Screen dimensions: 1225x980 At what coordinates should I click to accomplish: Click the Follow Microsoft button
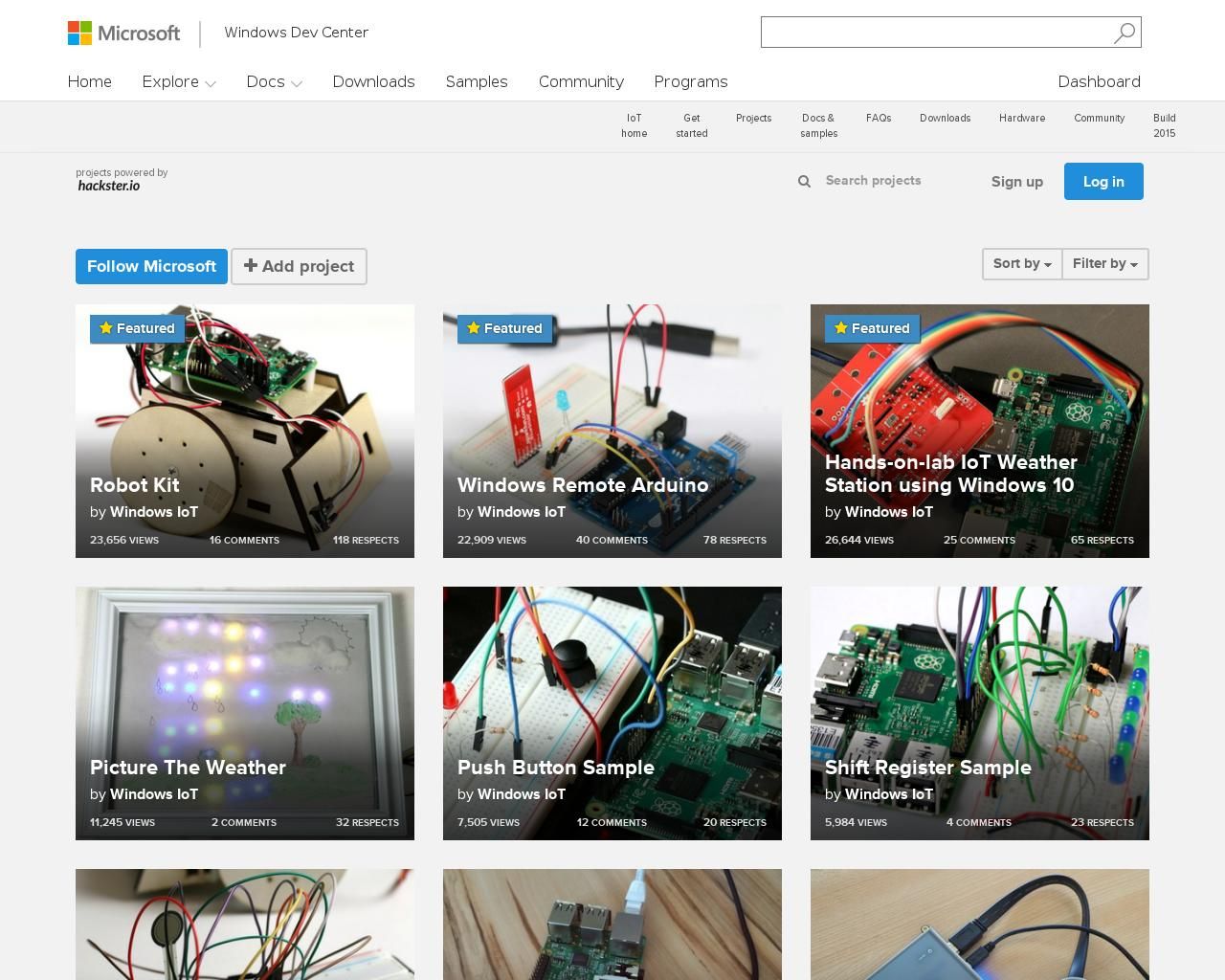pyautogui.click(x=151, y=266)
